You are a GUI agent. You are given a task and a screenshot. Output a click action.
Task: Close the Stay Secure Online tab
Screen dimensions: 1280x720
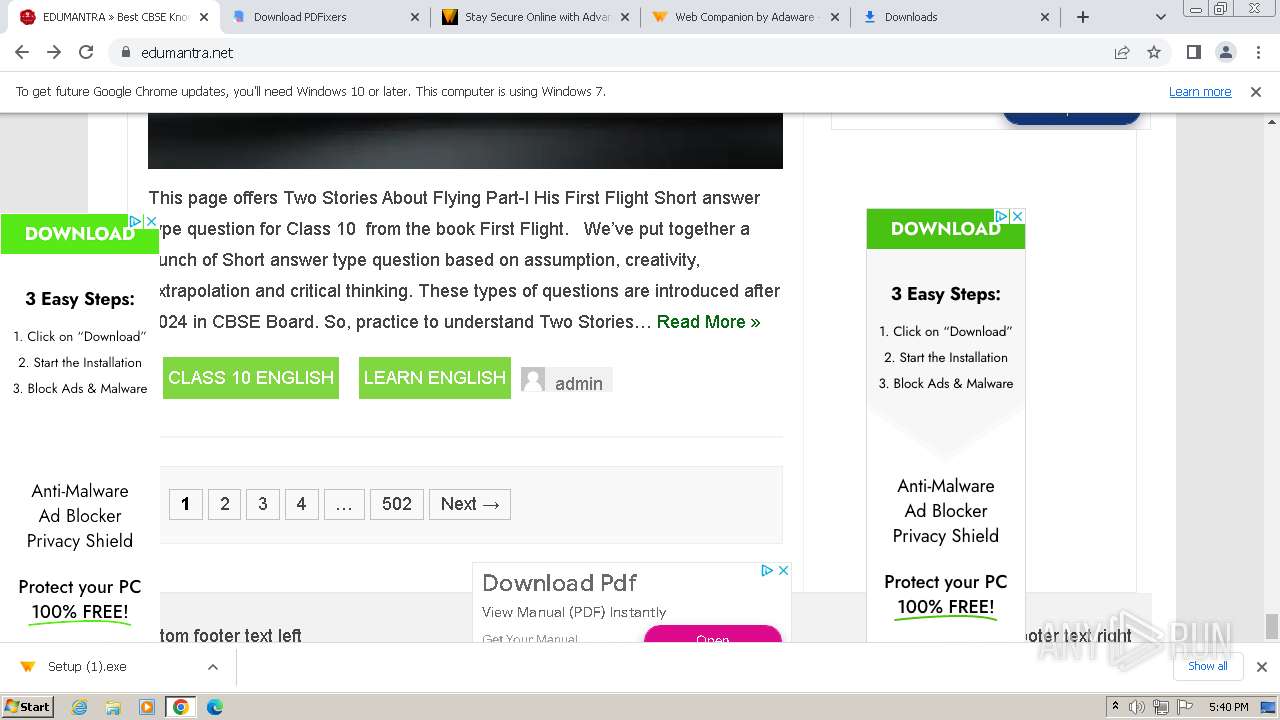pyautogui.click(x=626, y=17)
